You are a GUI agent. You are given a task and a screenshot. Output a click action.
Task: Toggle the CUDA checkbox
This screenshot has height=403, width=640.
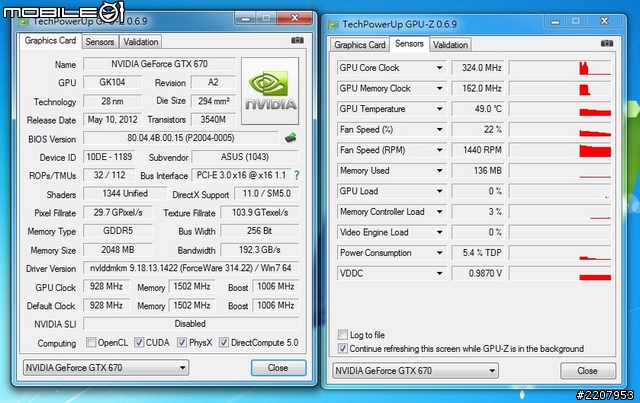(x=139, y=342)
